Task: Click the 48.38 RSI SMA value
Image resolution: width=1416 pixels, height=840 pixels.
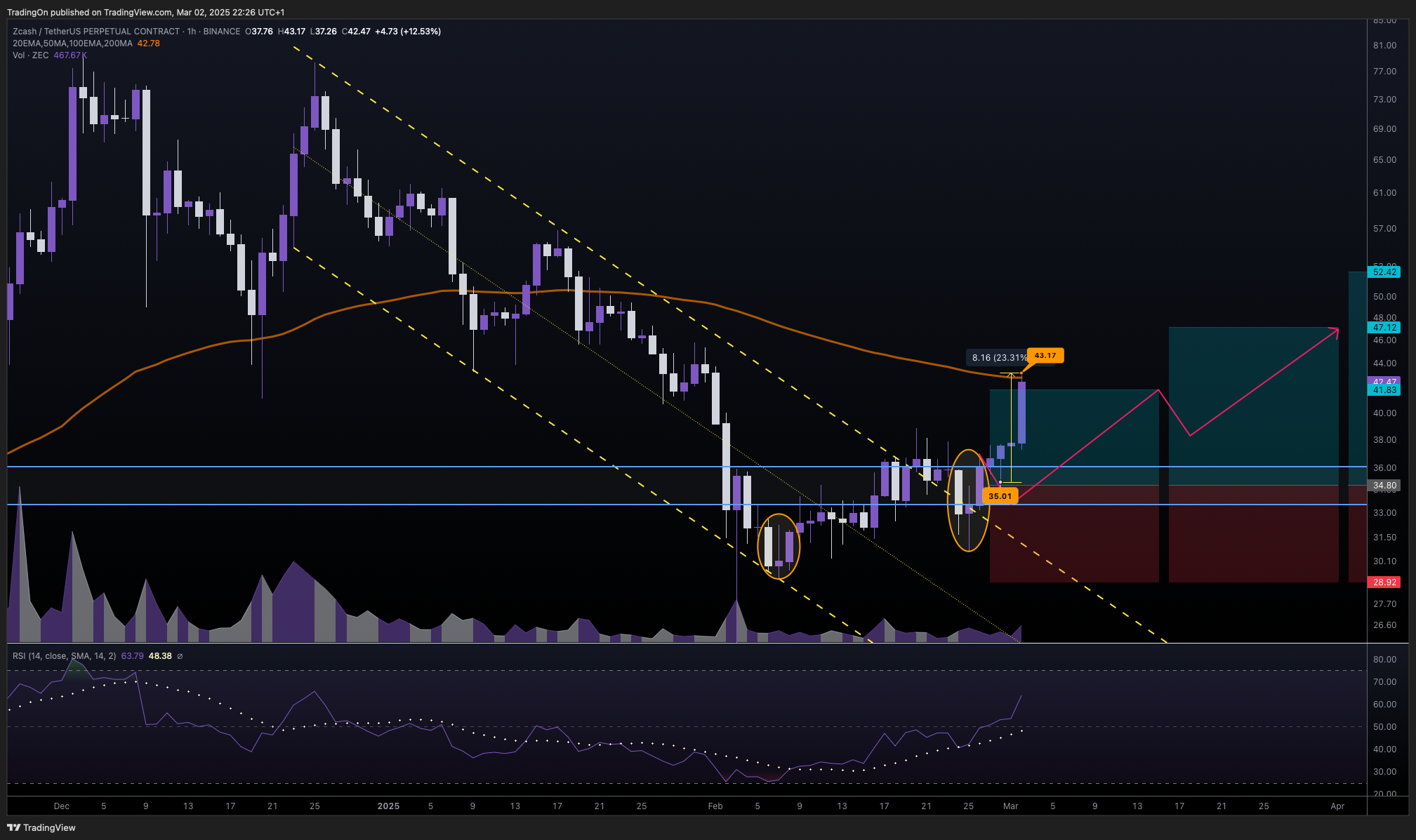Action: click(160, 656)
